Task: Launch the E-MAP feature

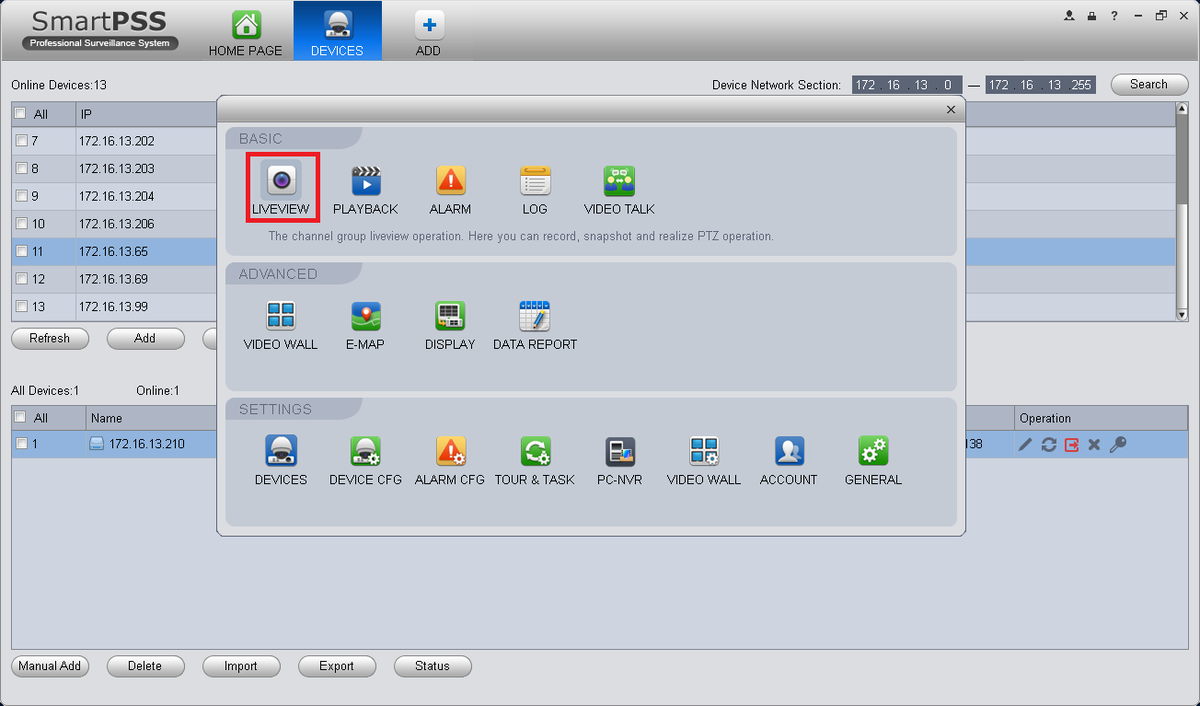Action: (x=365, y=325)
